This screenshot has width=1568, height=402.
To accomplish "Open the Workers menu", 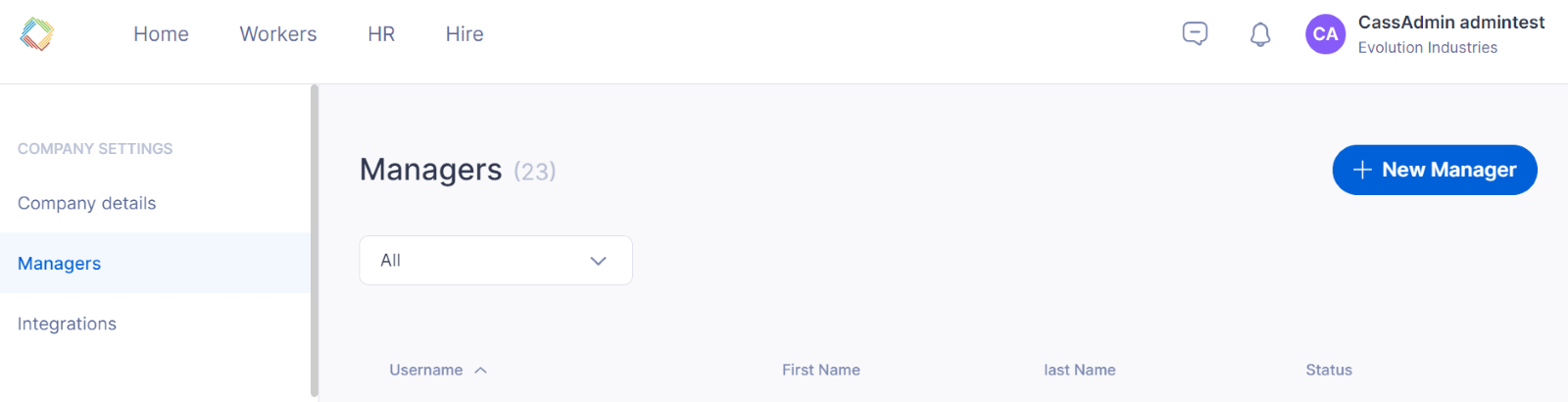I will 278,34.
